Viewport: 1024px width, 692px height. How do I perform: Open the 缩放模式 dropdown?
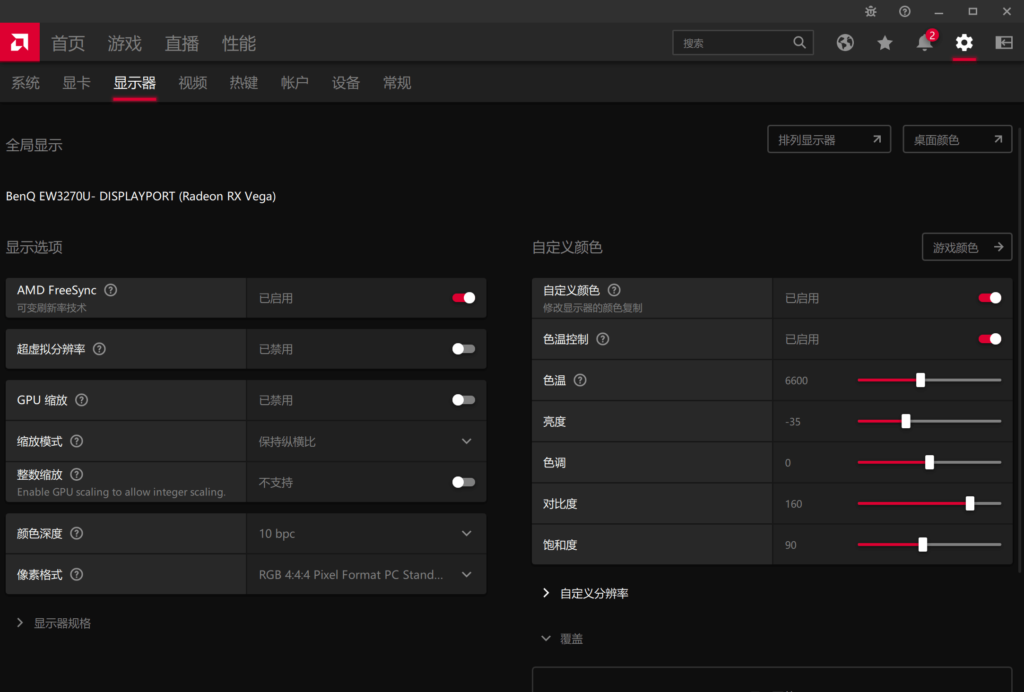click(366, 441)
